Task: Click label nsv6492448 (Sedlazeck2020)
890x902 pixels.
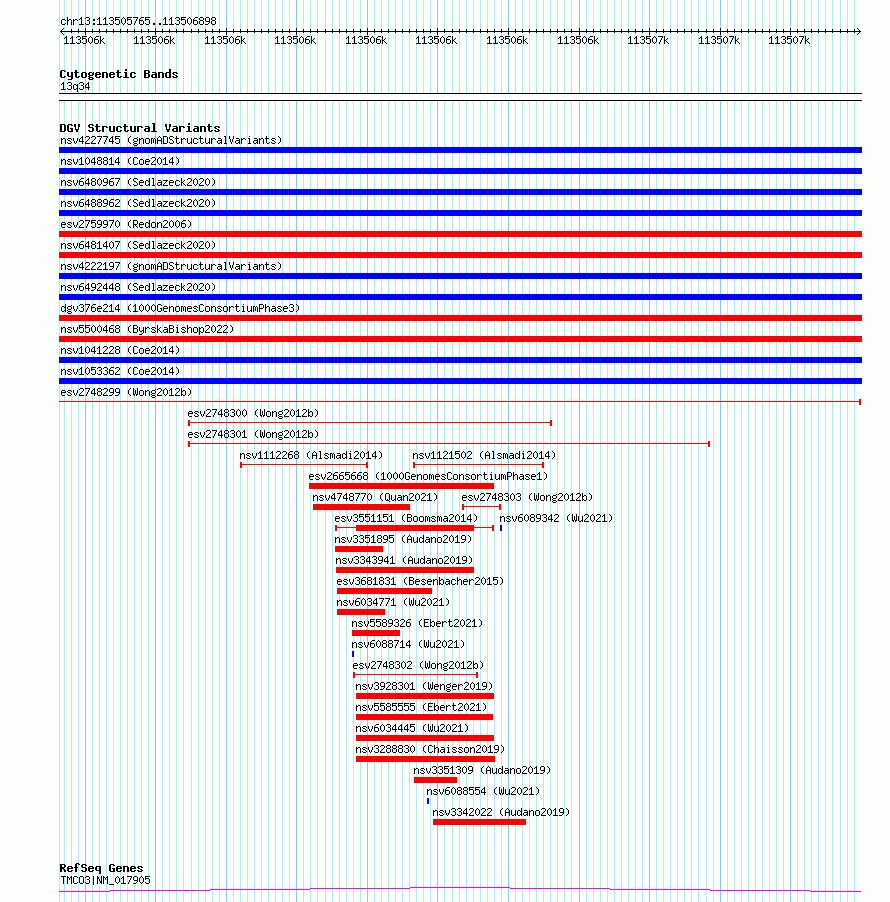Action: tap(138, 288)
